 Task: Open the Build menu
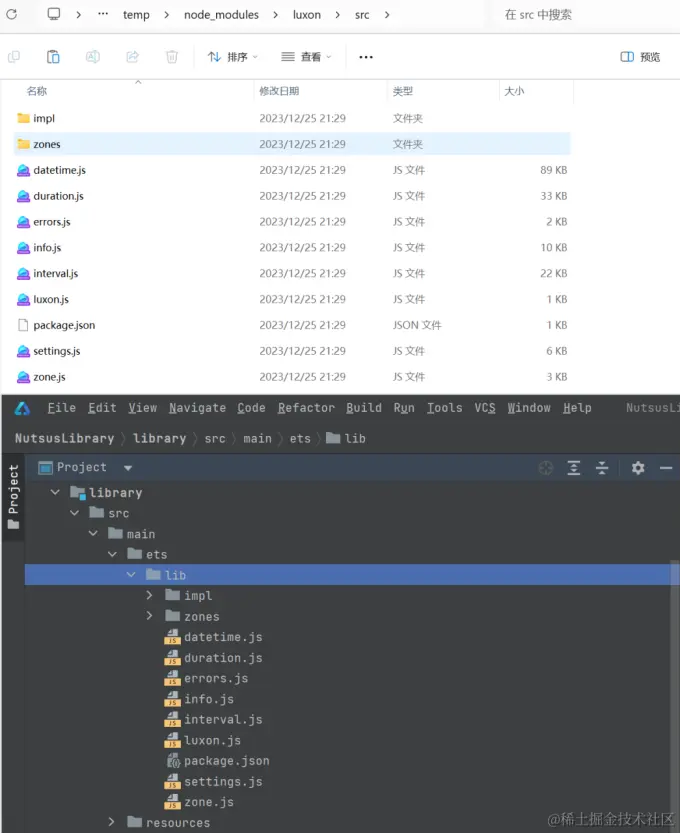coord(364,408)
